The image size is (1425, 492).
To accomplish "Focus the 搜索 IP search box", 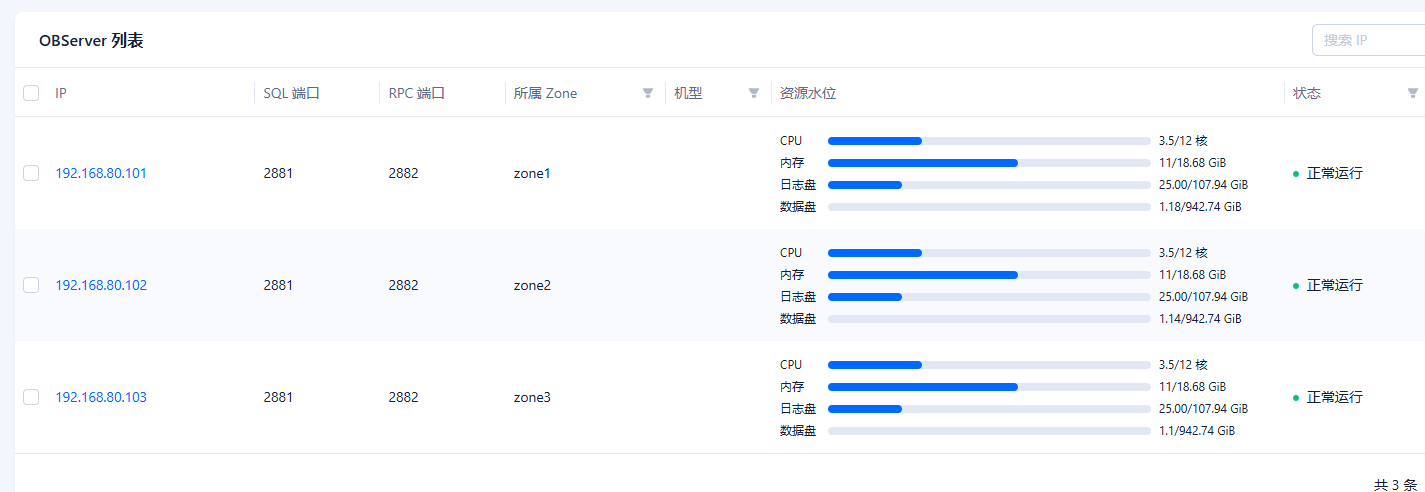I will click(x=1368, y=40).
